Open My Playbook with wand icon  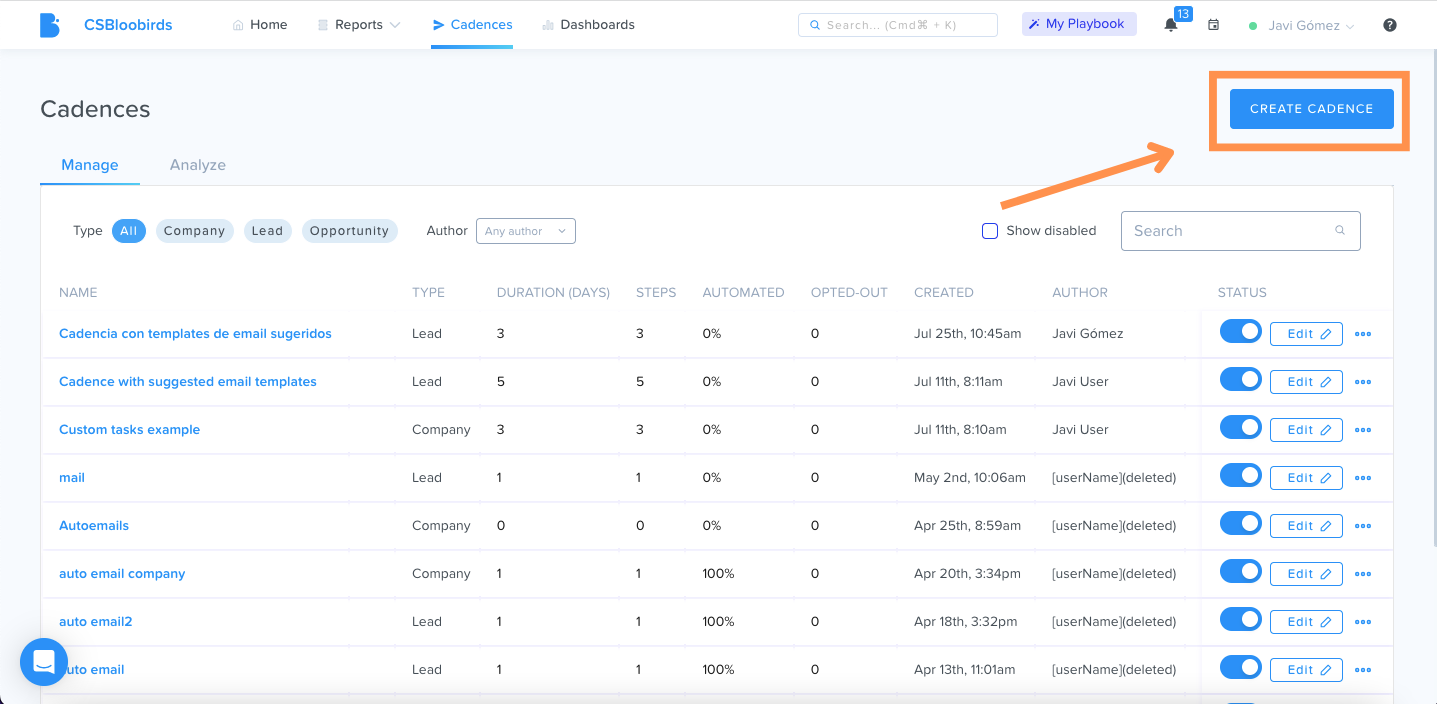[x=1079, y=24]
